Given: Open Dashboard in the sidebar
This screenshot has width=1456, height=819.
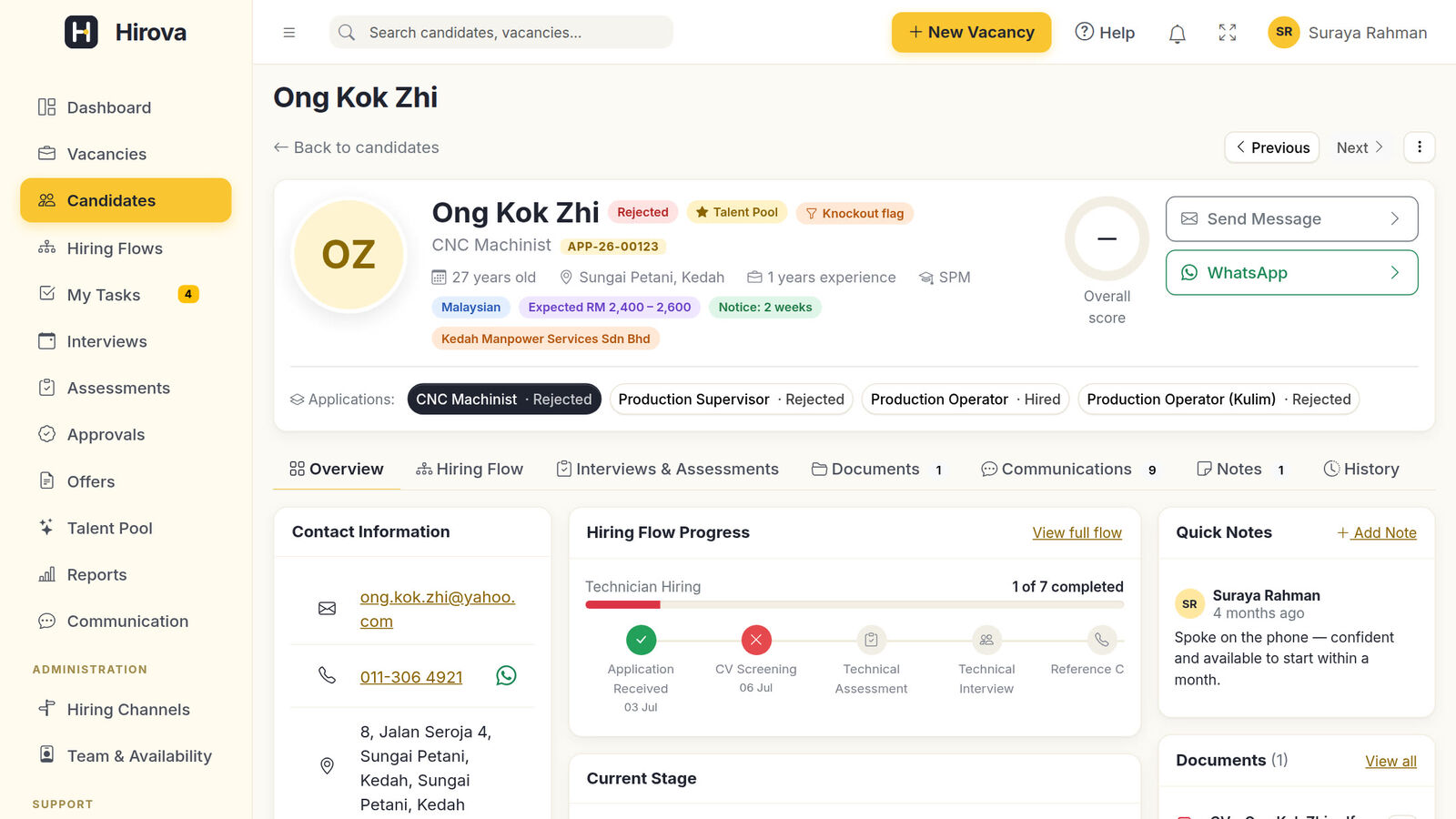Looking at the screenshot, I should [126, 107].
